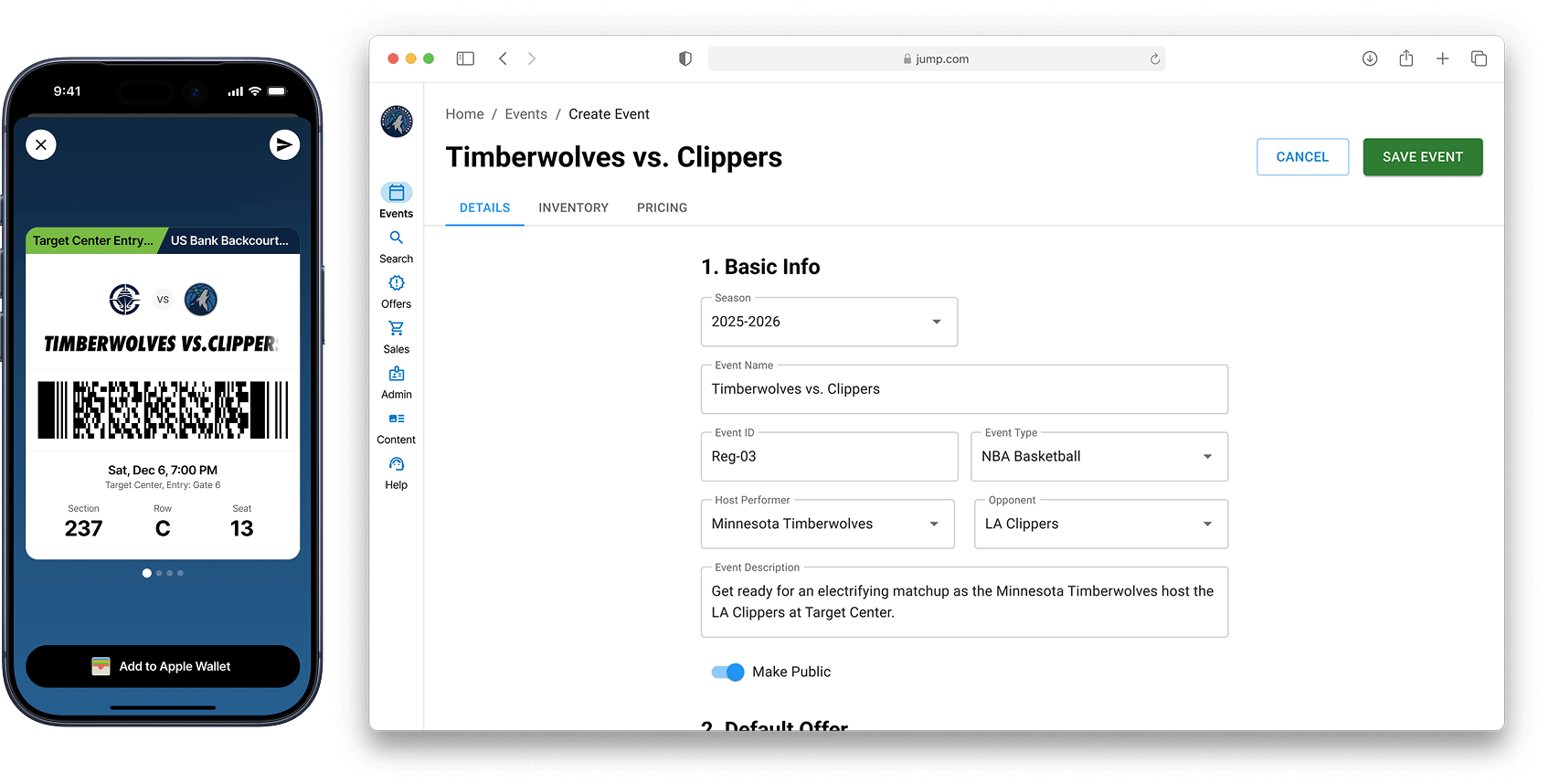1549x784 pixels.
Task: Send the ticket using phone arrow icon
Action: (x=284, y=144)
